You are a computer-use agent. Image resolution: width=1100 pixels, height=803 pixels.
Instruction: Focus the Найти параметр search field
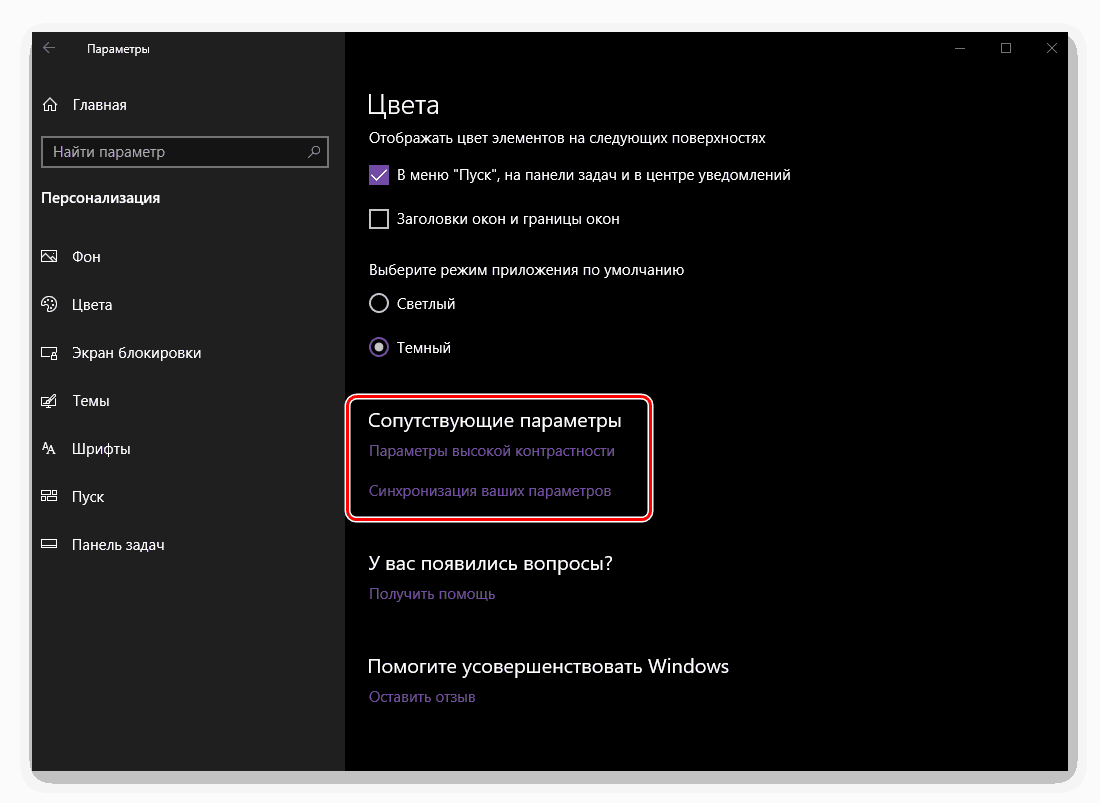(x=185, y=151)
